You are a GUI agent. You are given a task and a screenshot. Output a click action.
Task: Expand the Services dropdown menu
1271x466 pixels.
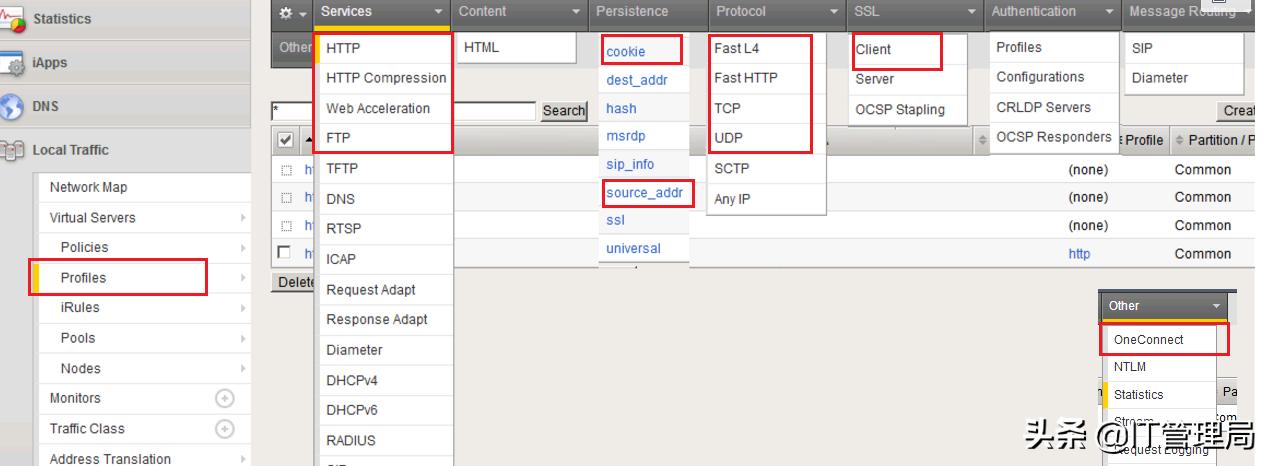pos(381,12)
